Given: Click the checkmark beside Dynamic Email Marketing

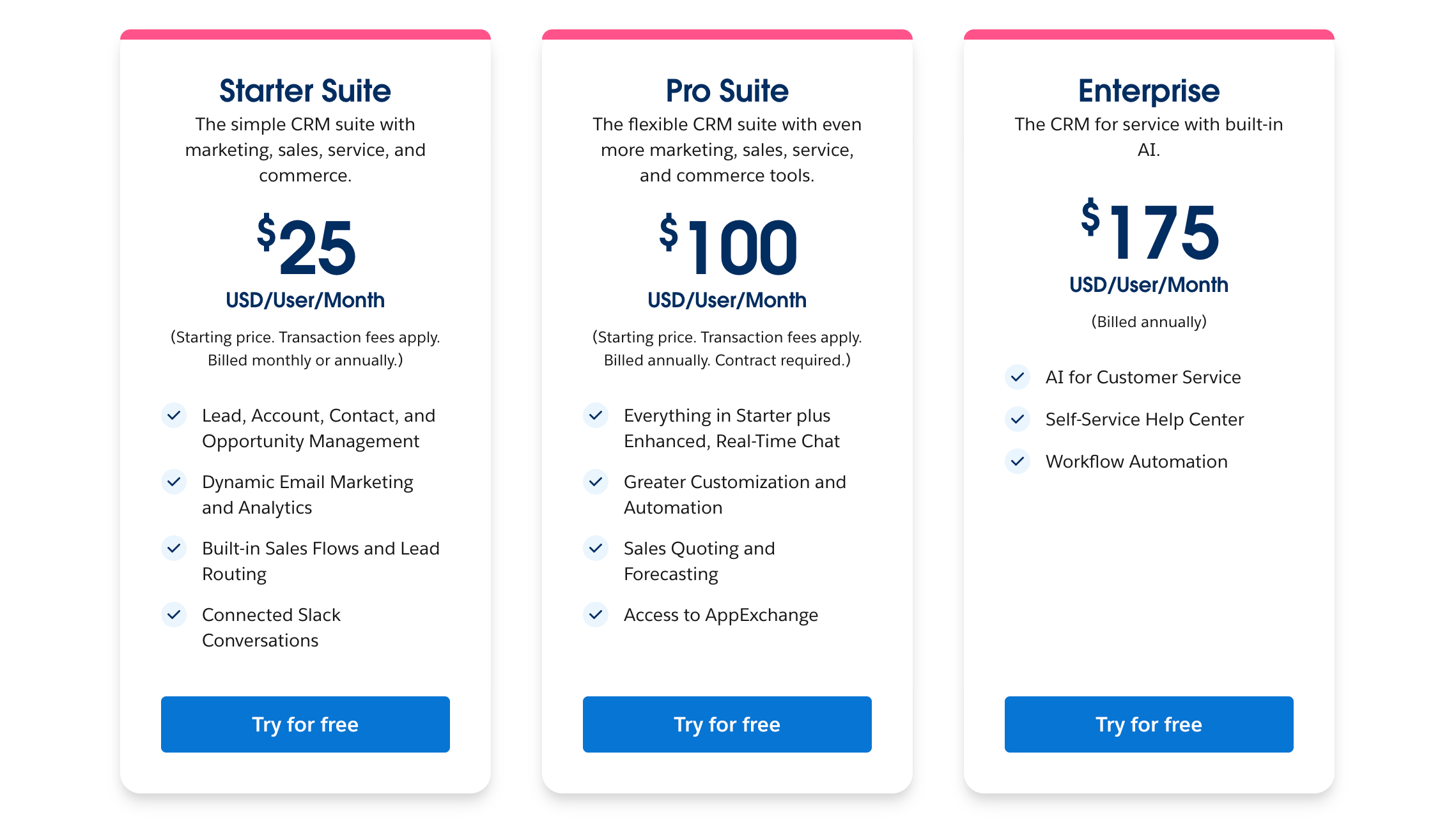Looking at the screenshot, I should pos(174,482).
